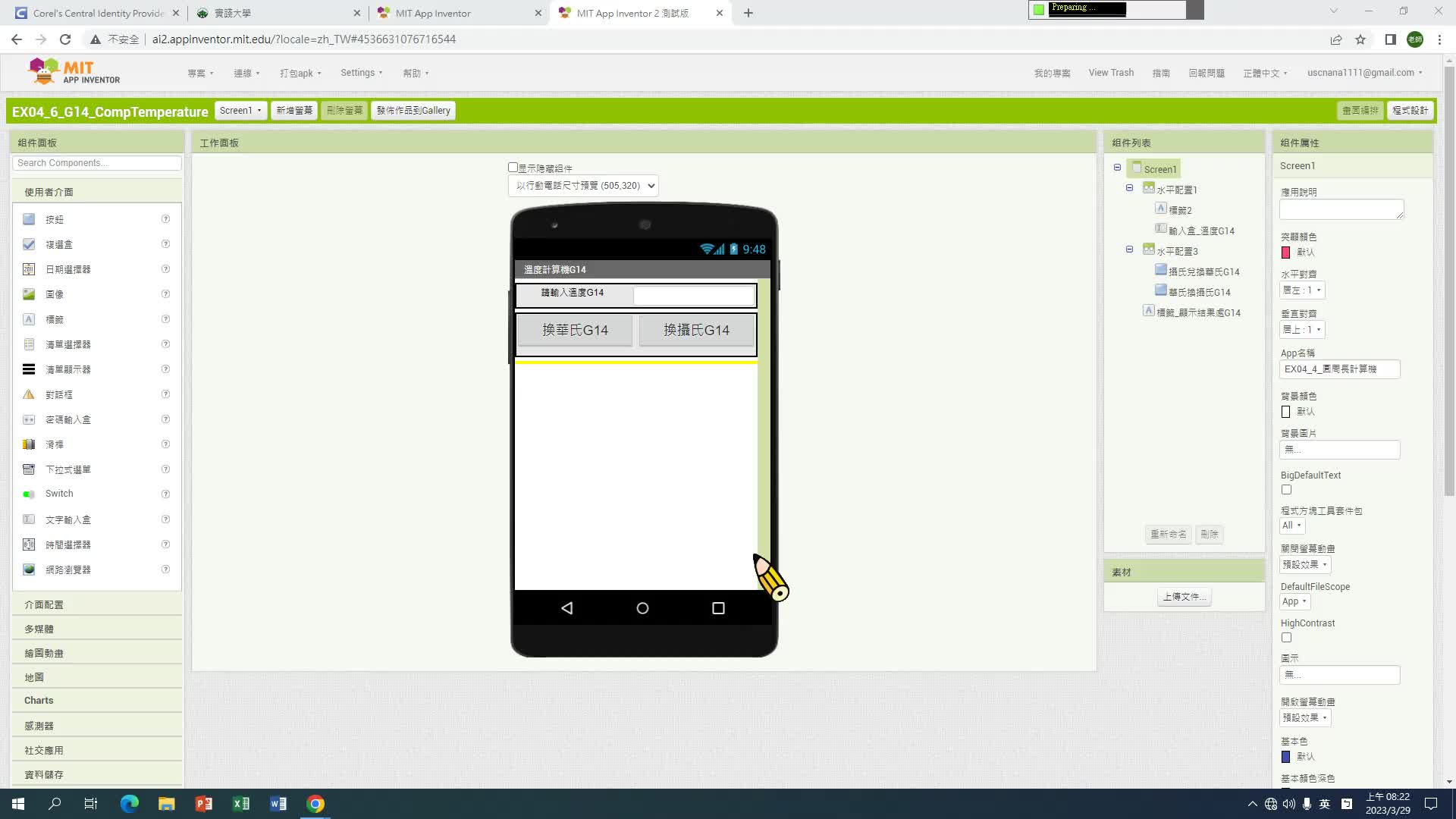Click the 上傳文件 upload file button
Image resolution: width=1456 pixels, height=819 pixels.
click(1185, 597)
